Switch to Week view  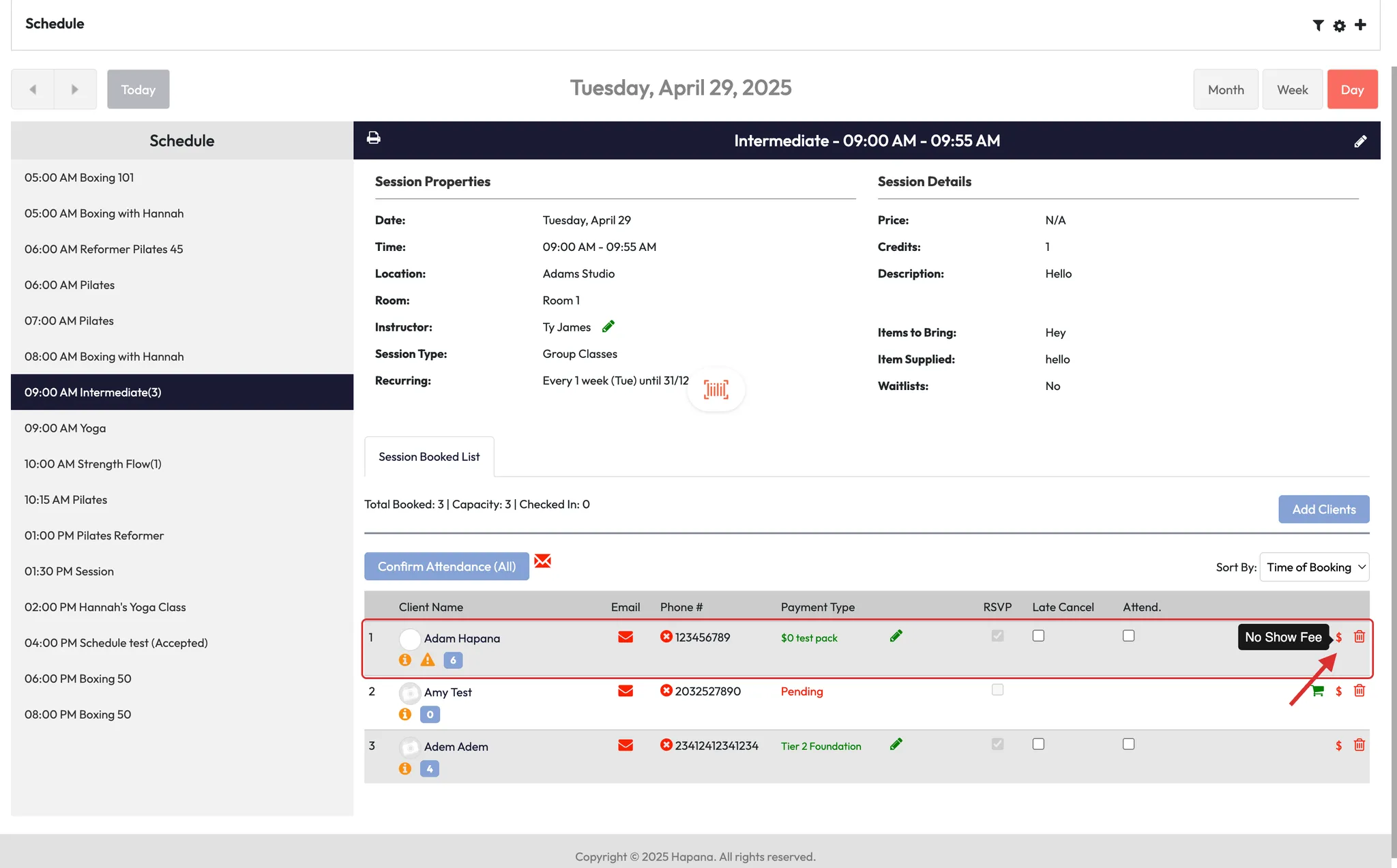[x=1292, y=89]
